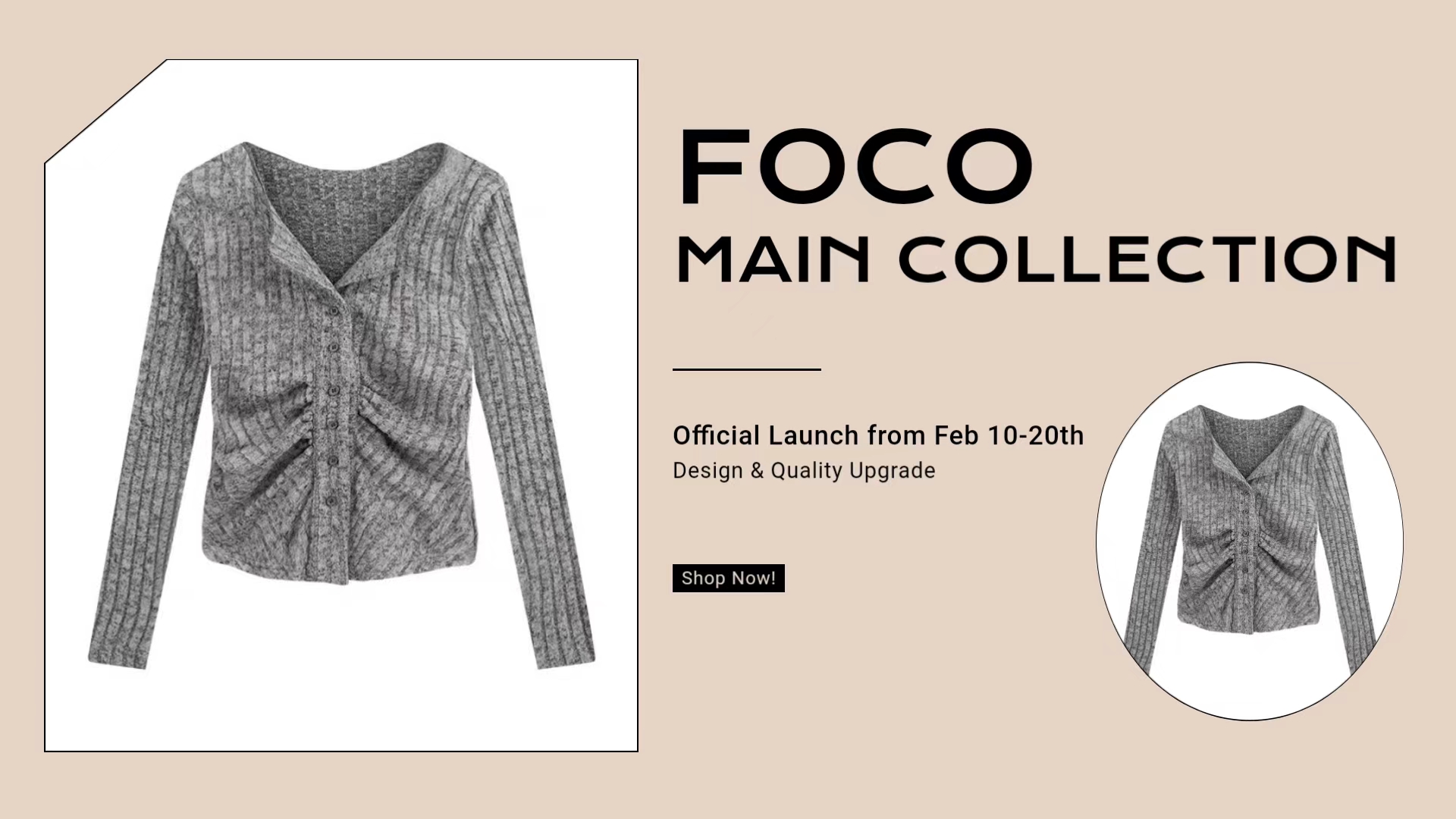Select the black horizontal divider line
Image resolution: width=1456 pixels, height=819 pixels.
point(746,369)
